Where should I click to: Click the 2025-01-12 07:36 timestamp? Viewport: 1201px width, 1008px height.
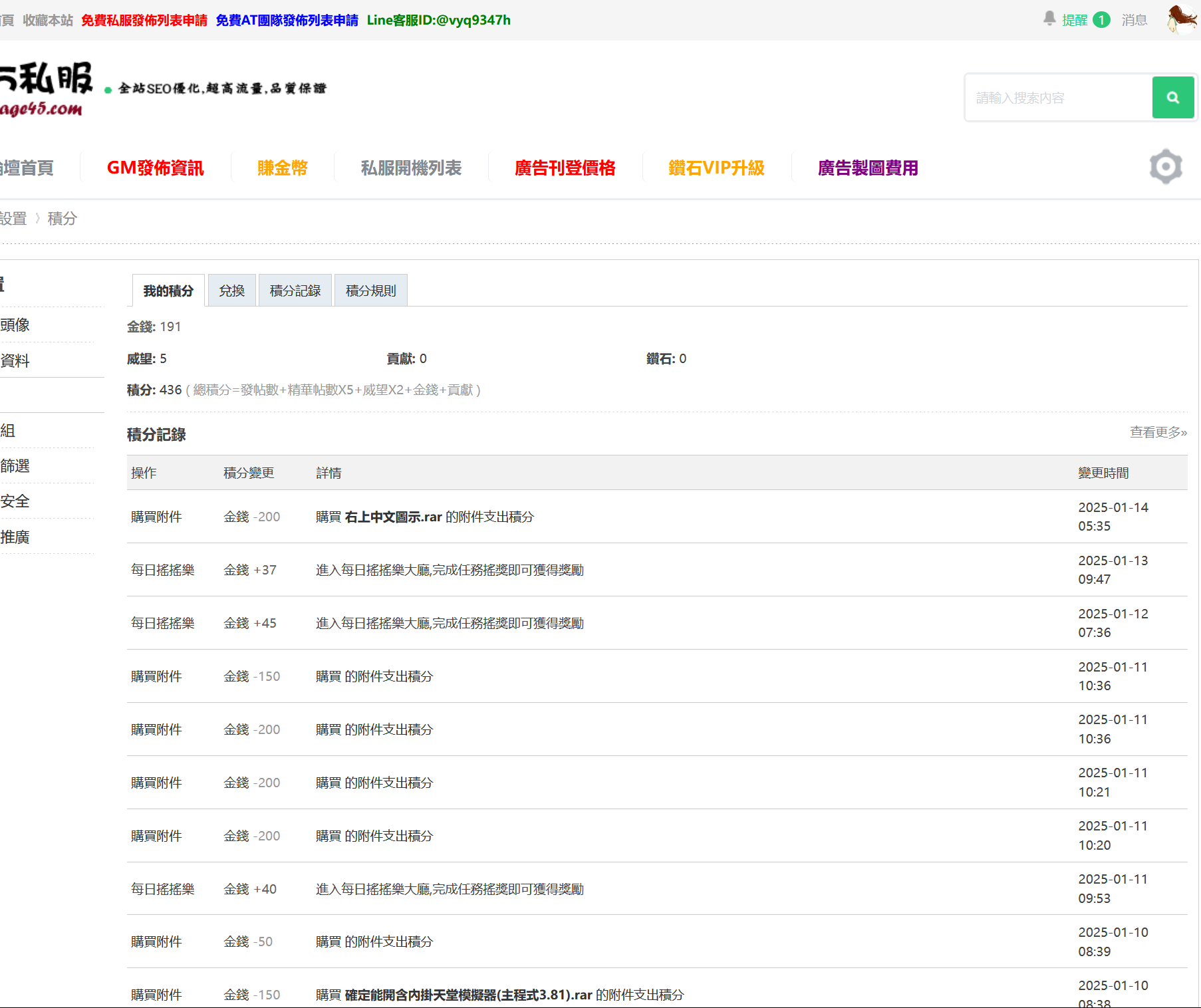[1113, 623]
